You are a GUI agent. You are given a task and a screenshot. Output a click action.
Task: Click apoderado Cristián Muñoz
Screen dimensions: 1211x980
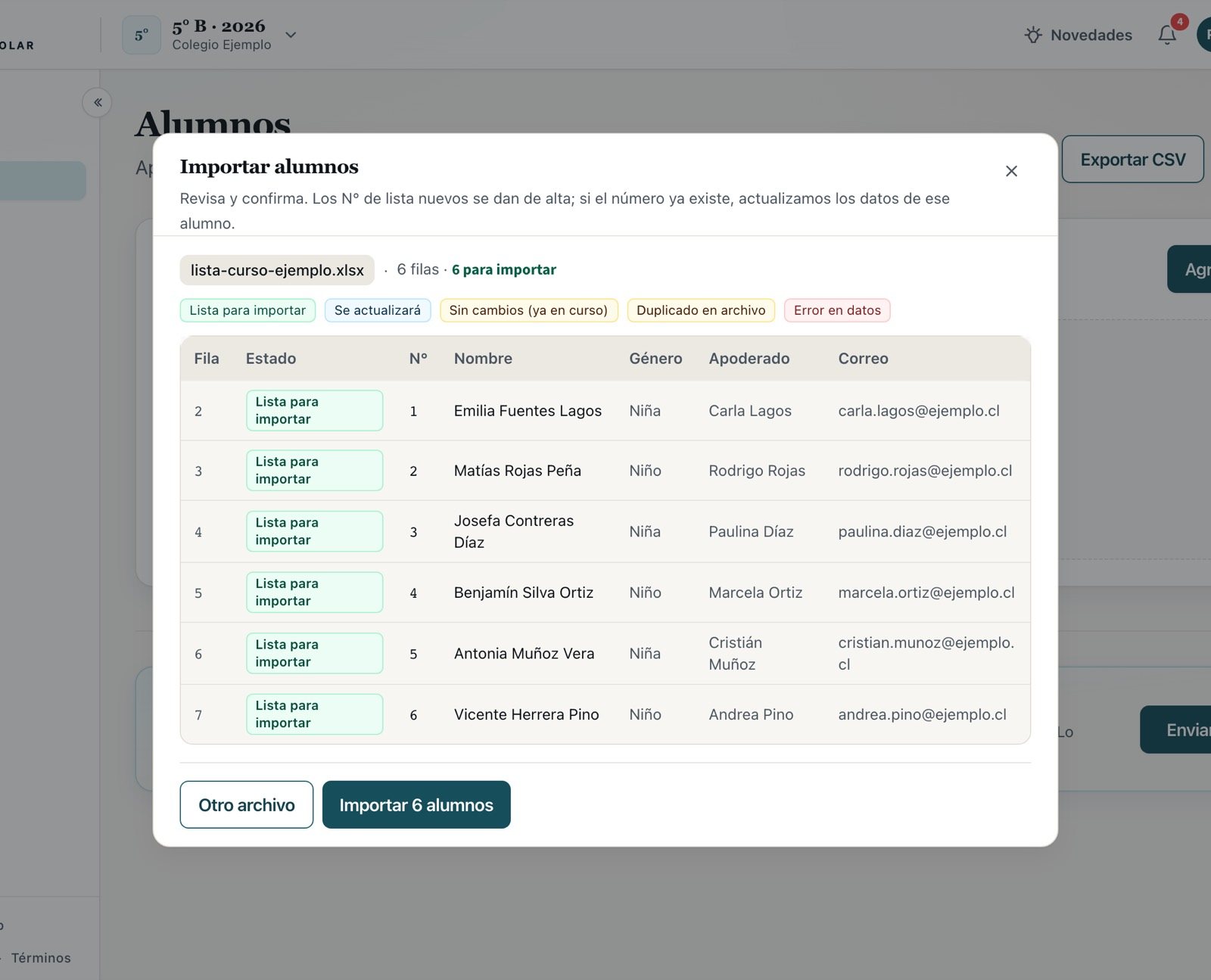[x=736, y=653]
